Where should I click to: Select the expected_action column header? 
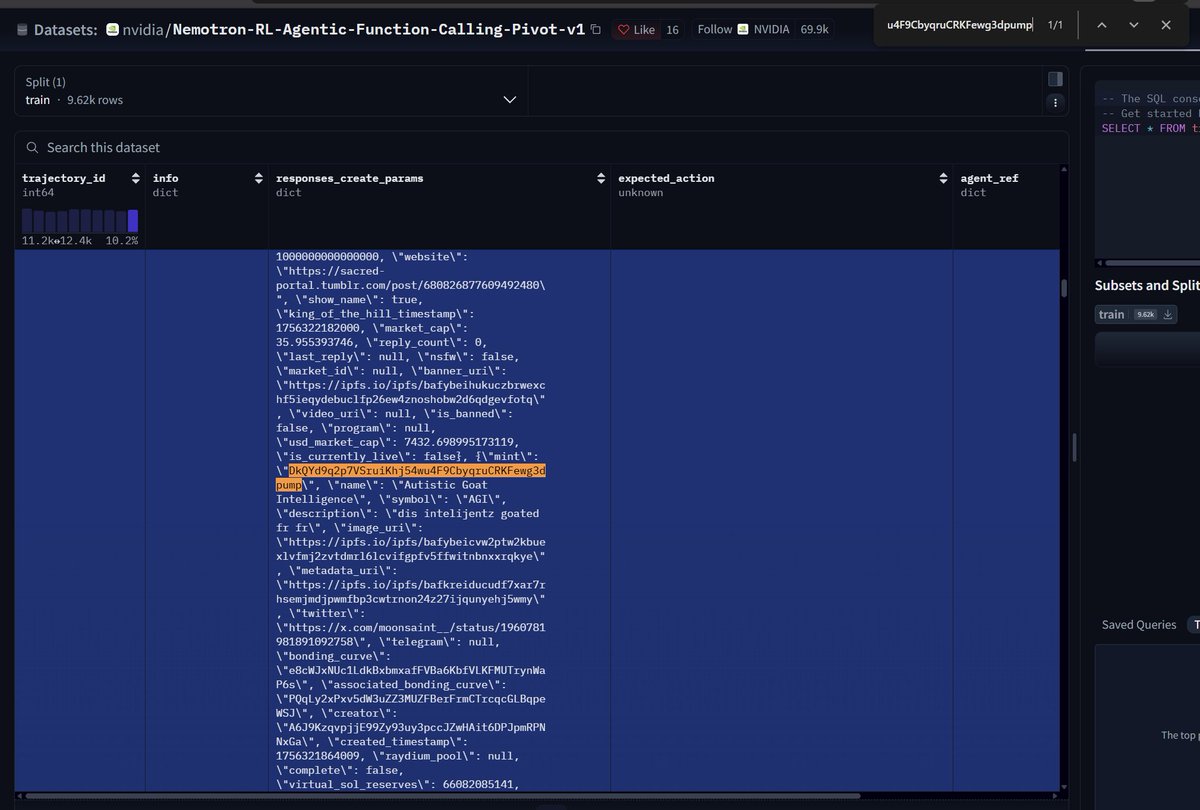(x=666, y=178)
